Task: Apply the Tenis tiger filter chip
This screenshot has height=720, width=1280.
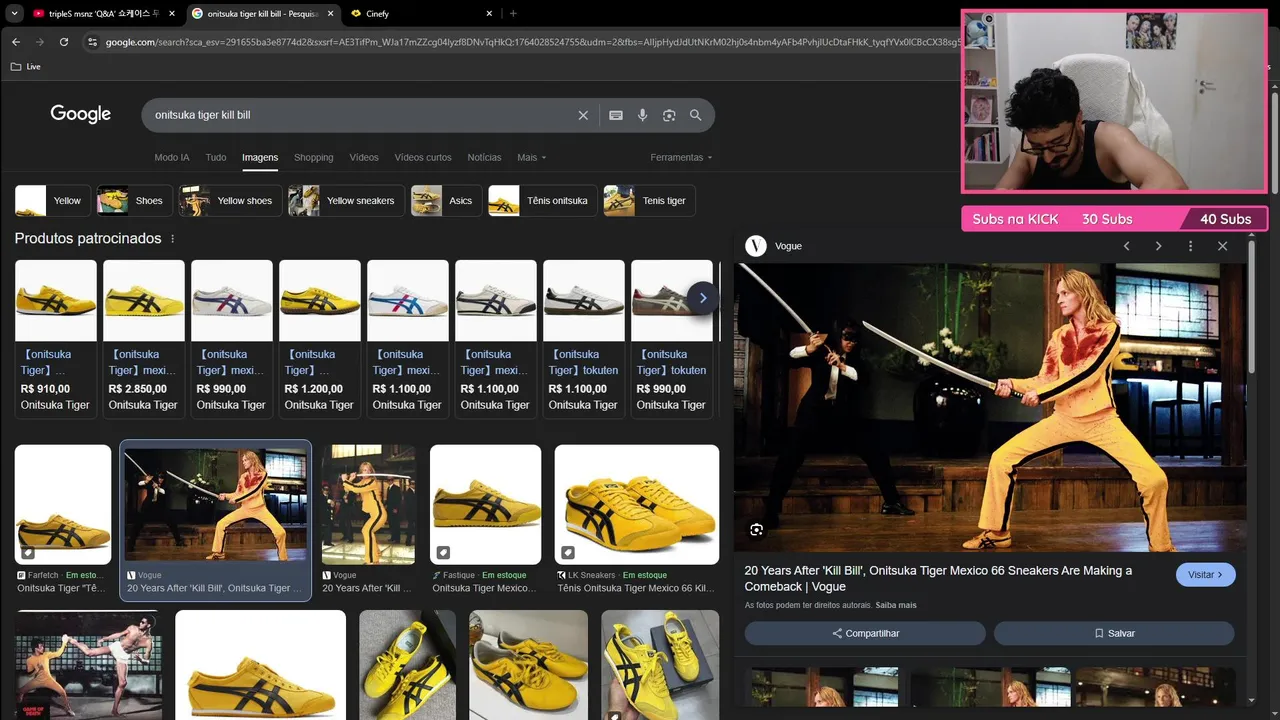Action: (649, 201)
